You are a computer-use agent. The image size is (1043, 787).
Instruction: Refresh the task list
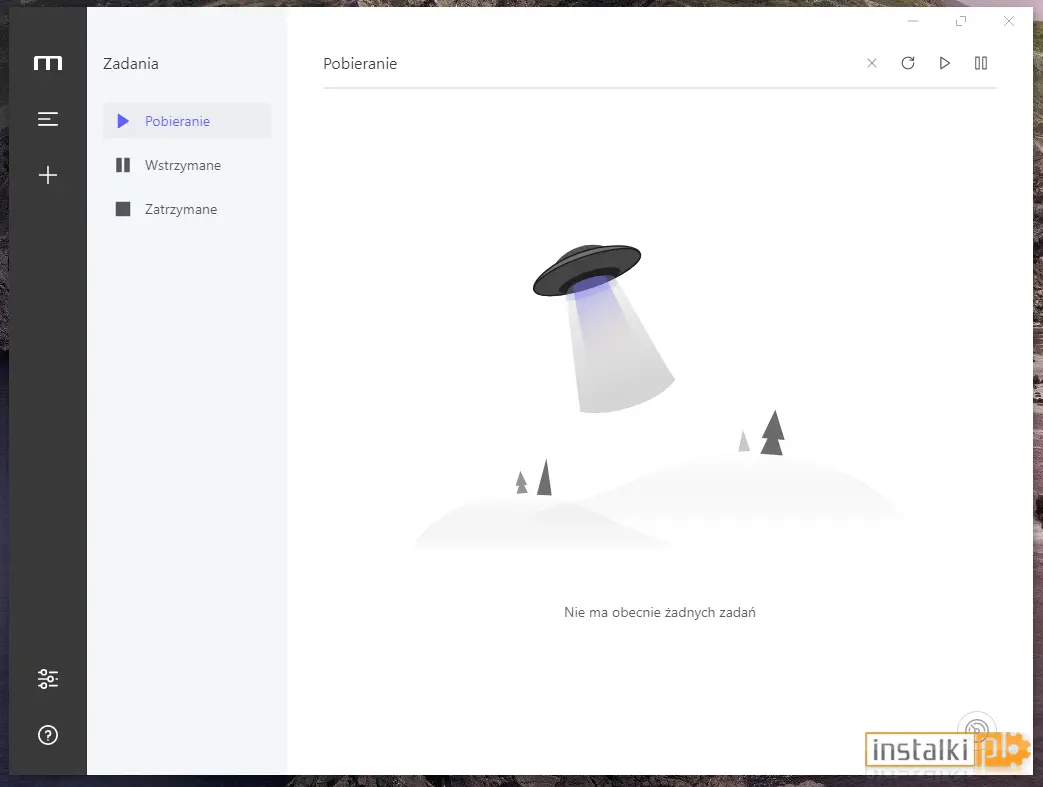pyautogui.click(x=908, y=63)
